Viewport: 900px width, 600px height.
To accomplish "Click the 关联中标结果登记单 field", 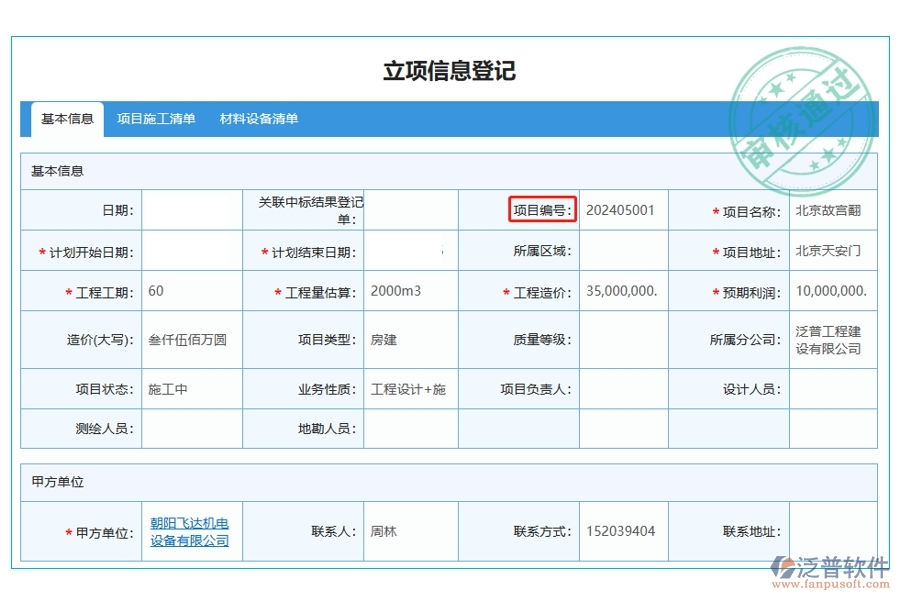I will [410, 210].
